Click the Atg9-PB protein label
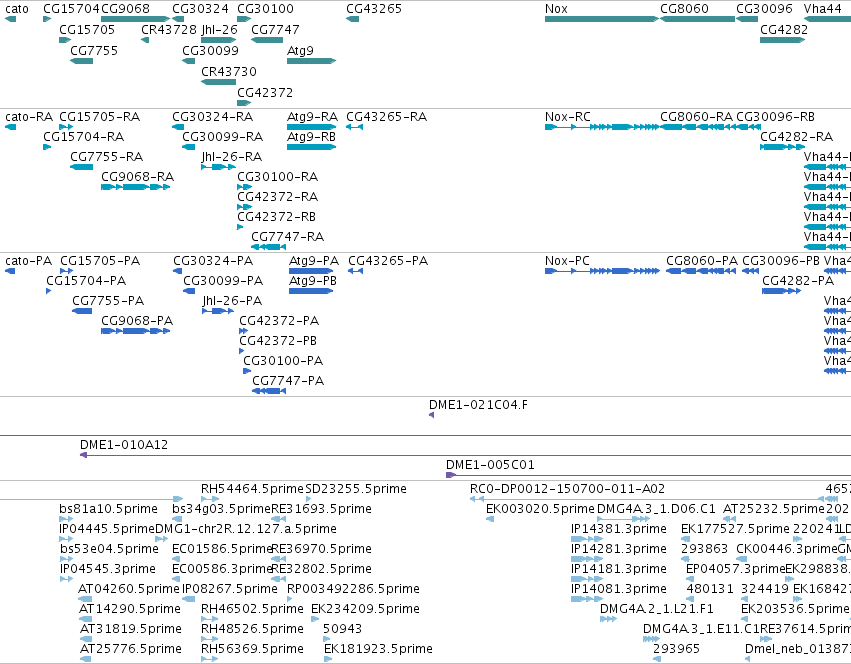The height and width of the screenshot is (664, 851). pyautogui.click(x=313, y=281)
